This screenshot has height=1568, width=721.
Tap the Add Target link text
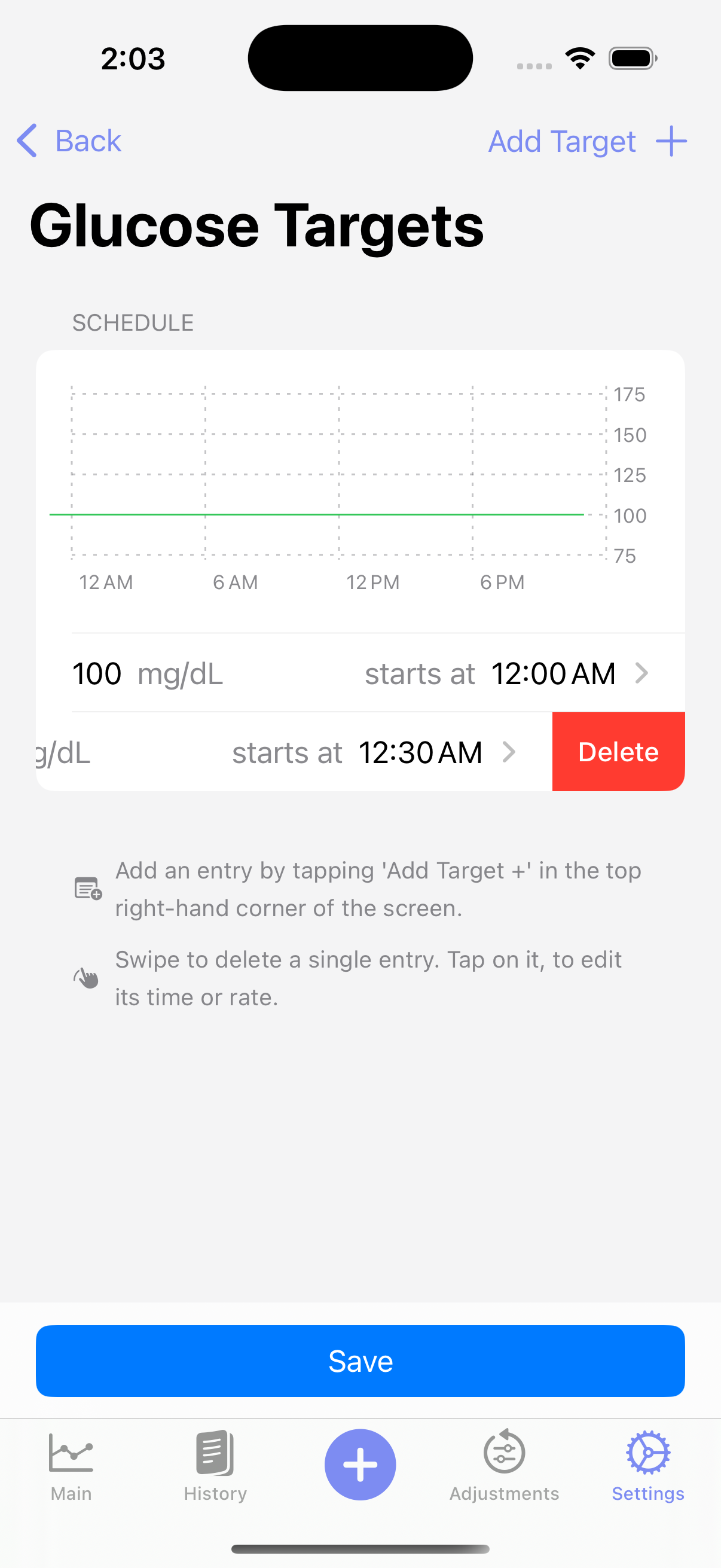(x=561, y=142)
